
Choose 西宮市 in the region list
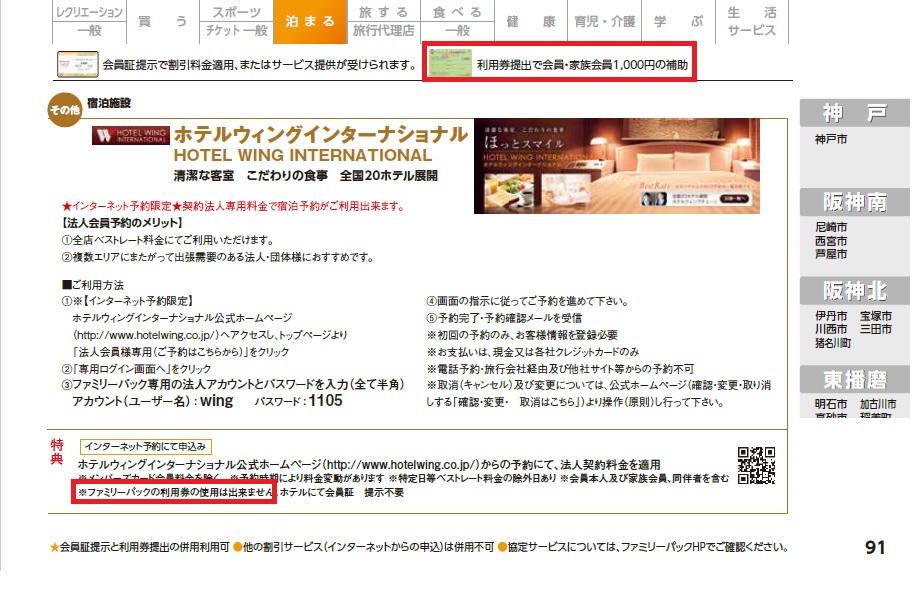tap(831, 241)
